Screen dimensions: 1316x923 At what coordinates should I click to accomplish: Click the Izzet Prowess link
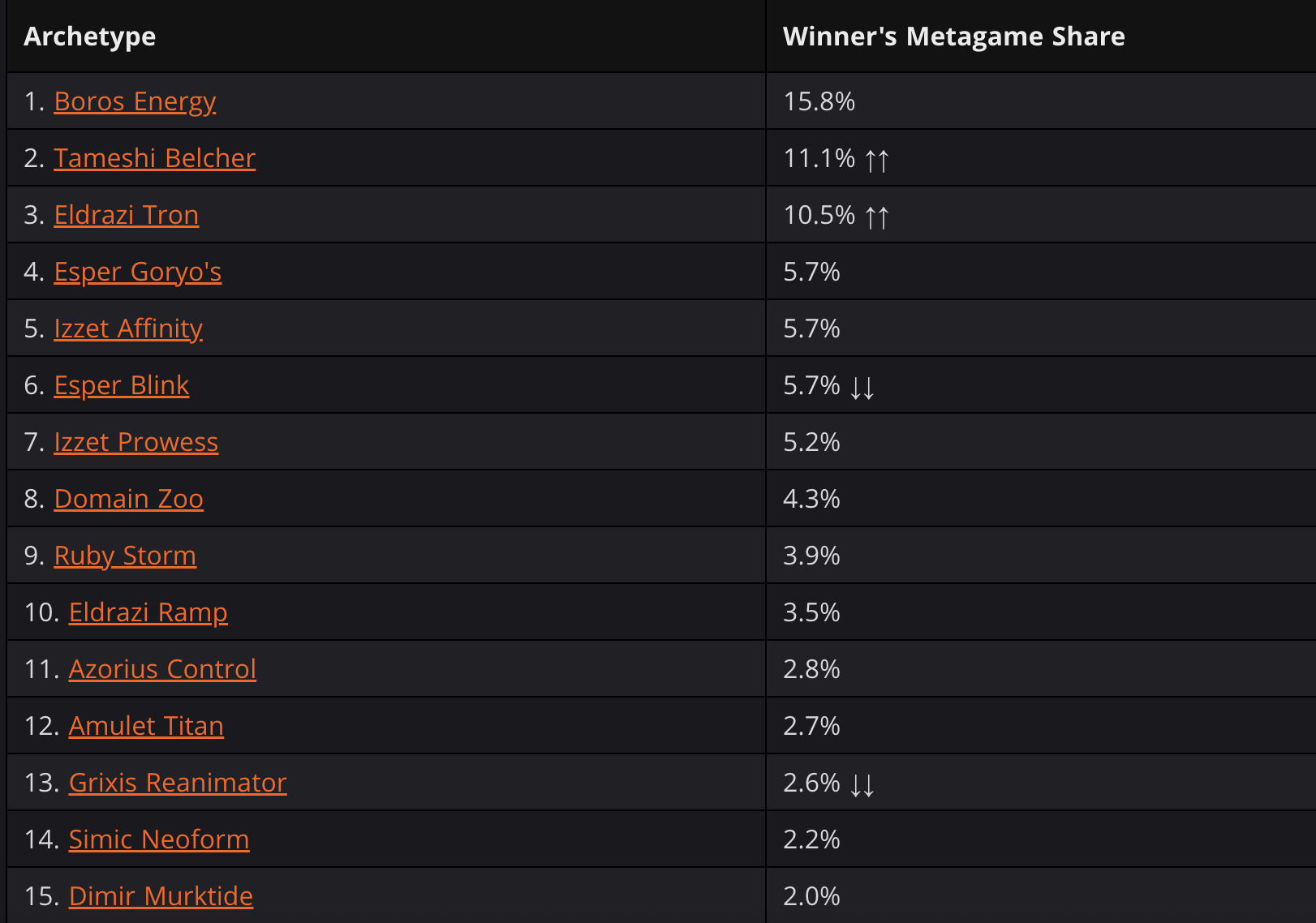click(x=135, y=442)
